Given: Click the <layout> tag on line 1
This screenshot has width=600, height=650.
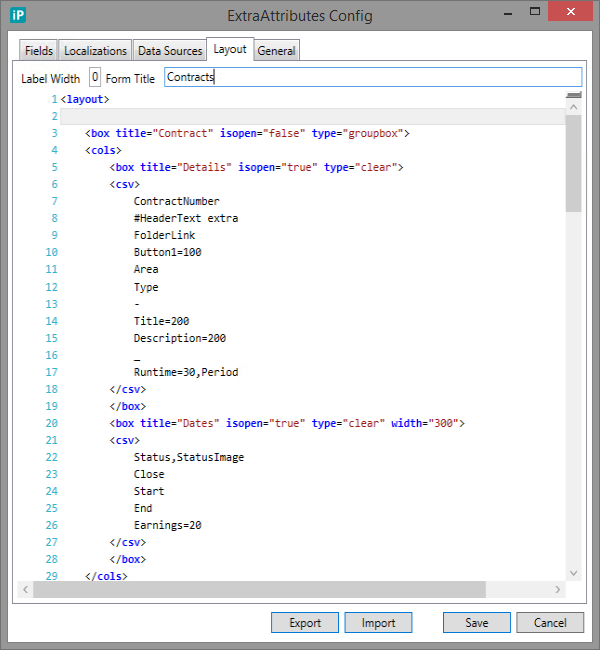Looking at the screenshot, I should point(85,99).
